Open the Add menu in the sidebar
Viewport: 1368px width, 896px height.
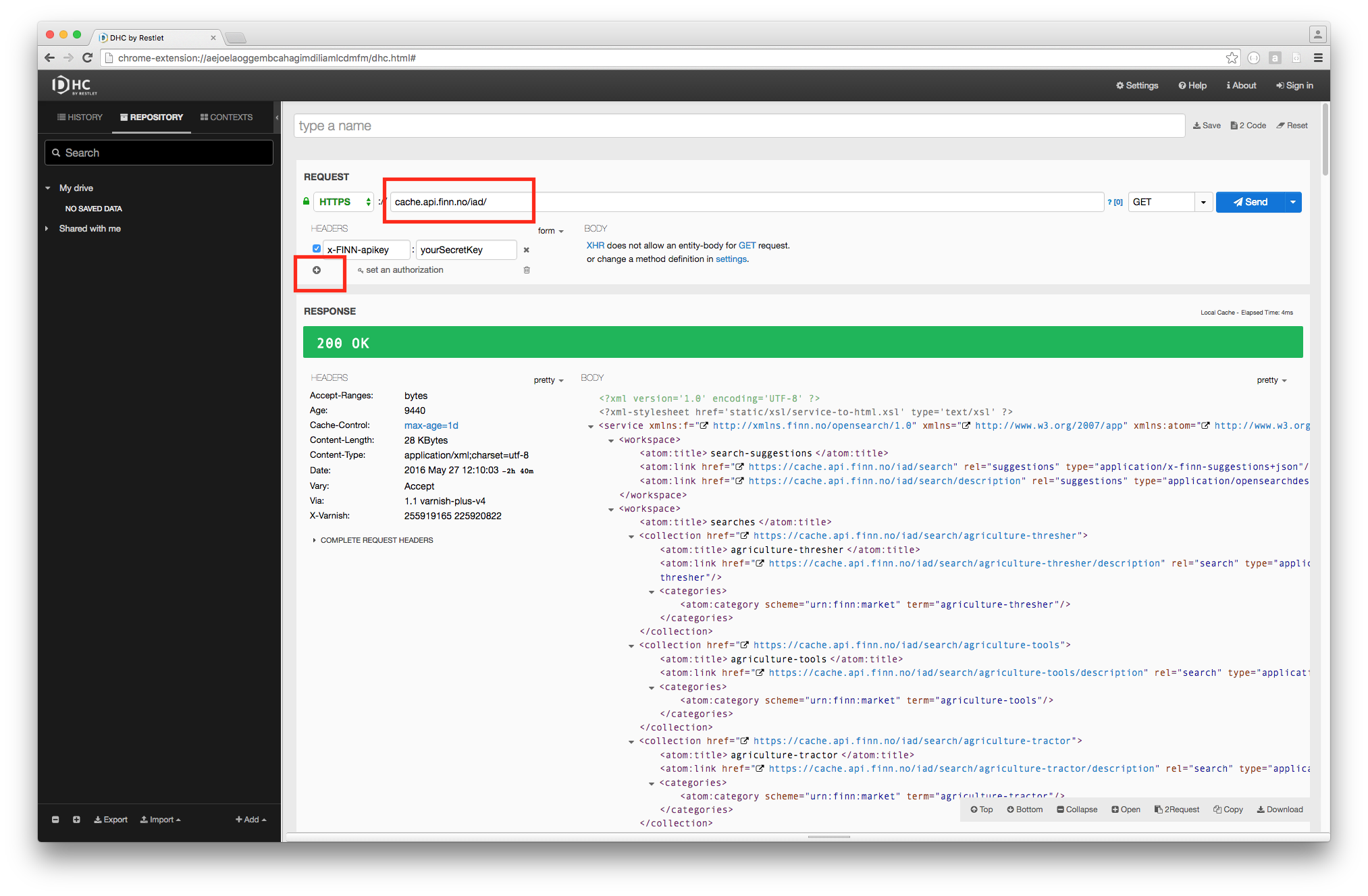point(251,820)
